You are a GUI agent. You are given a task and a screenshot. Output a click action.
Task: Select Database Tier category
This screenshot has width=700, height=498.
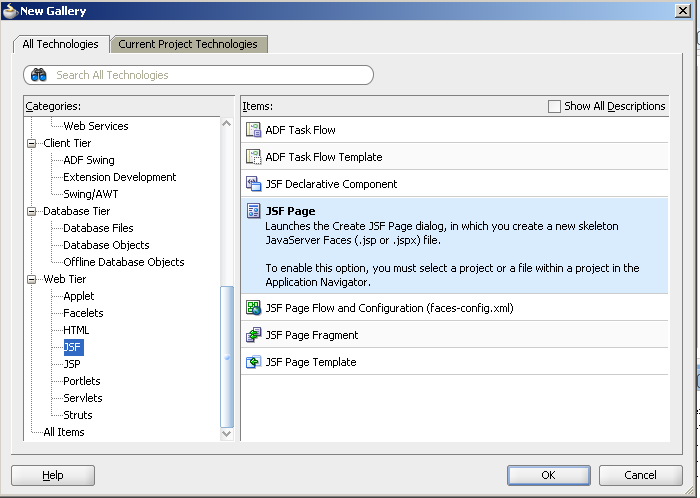[76, 211]
